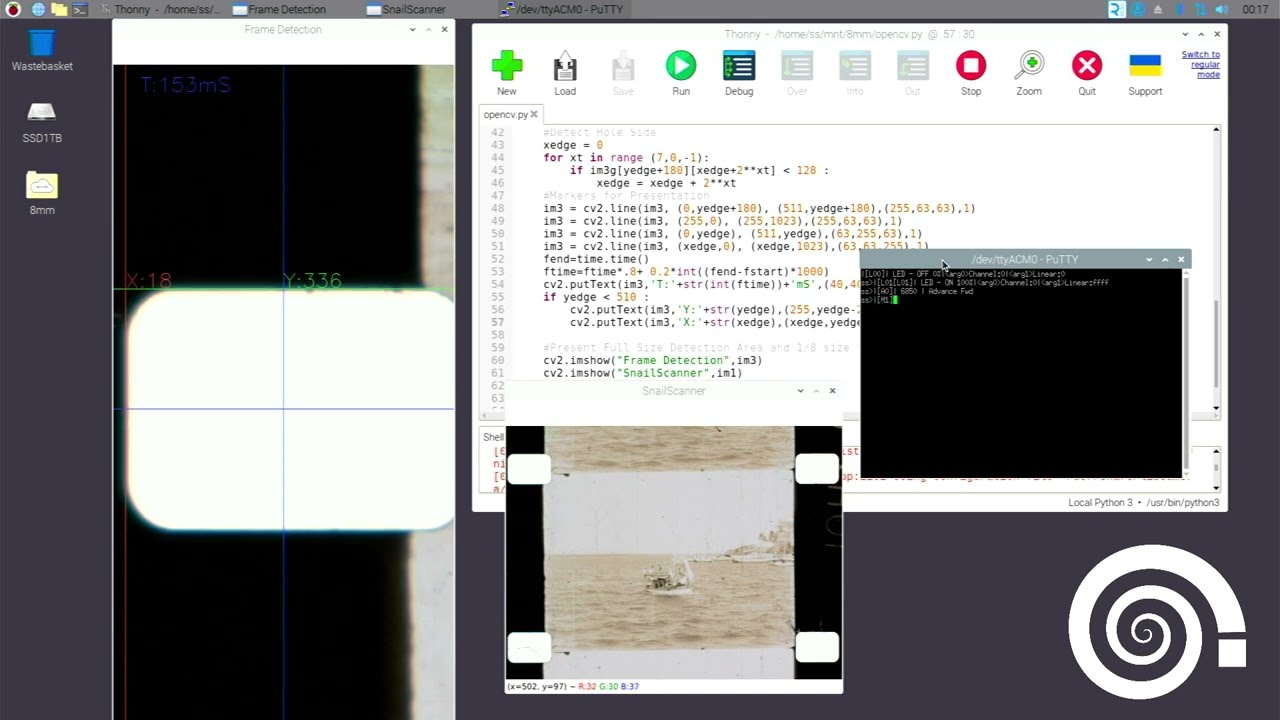Screen dimensions: 1280x720
Task: Open the file manager from the taskbar
Action: point(59,9)
